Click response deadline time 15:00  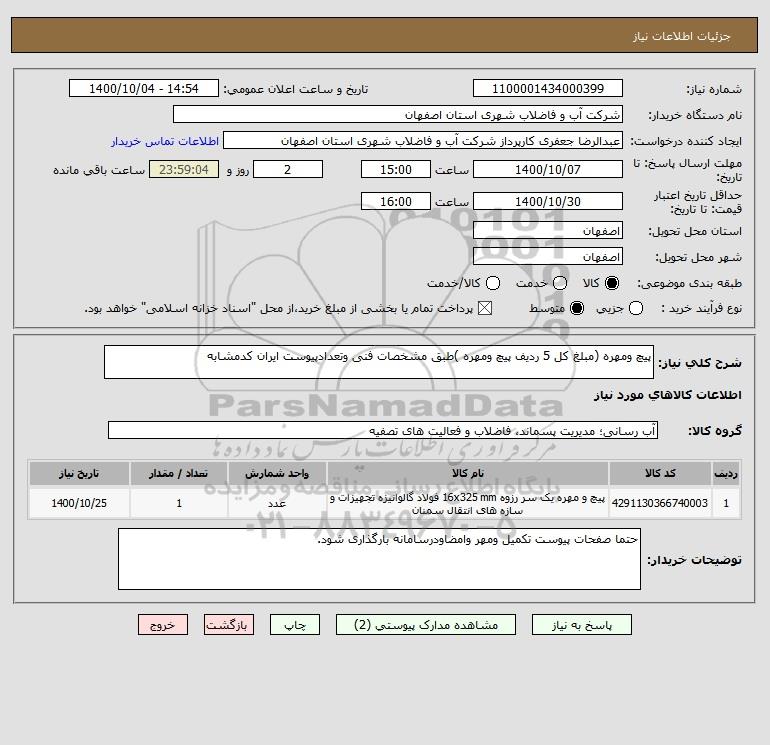point(396,169)
